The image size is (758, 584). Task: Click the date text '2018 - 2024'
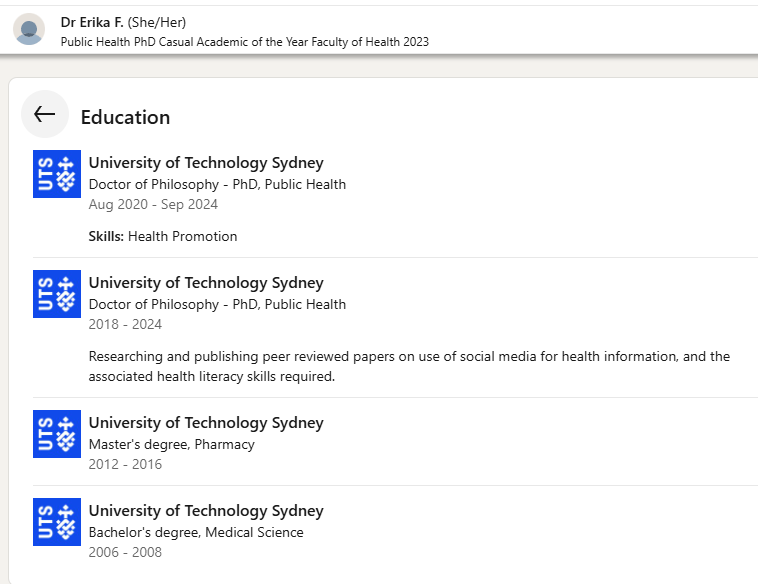pyautogui.click(x=125, y=324)
